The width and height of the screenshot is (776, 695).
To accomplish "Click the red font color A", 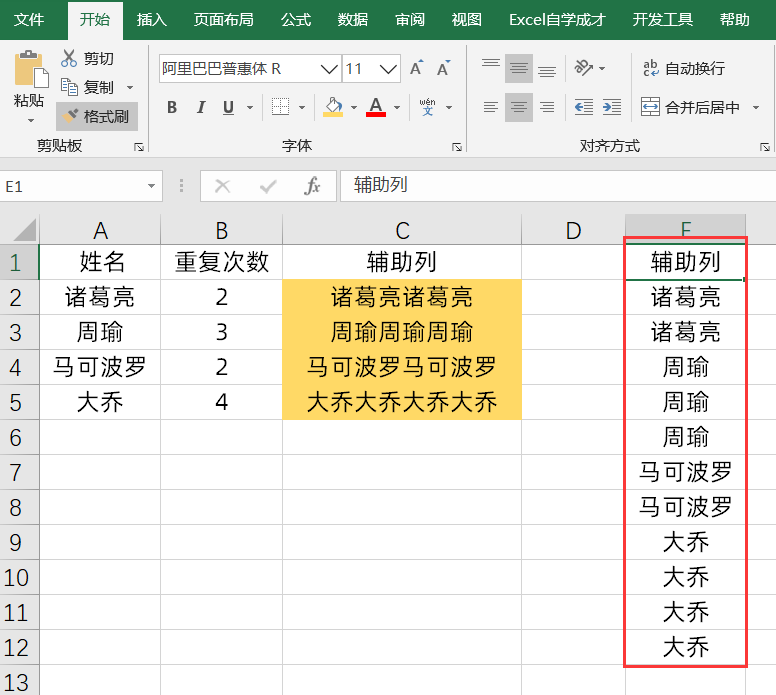I will point(376,107).
